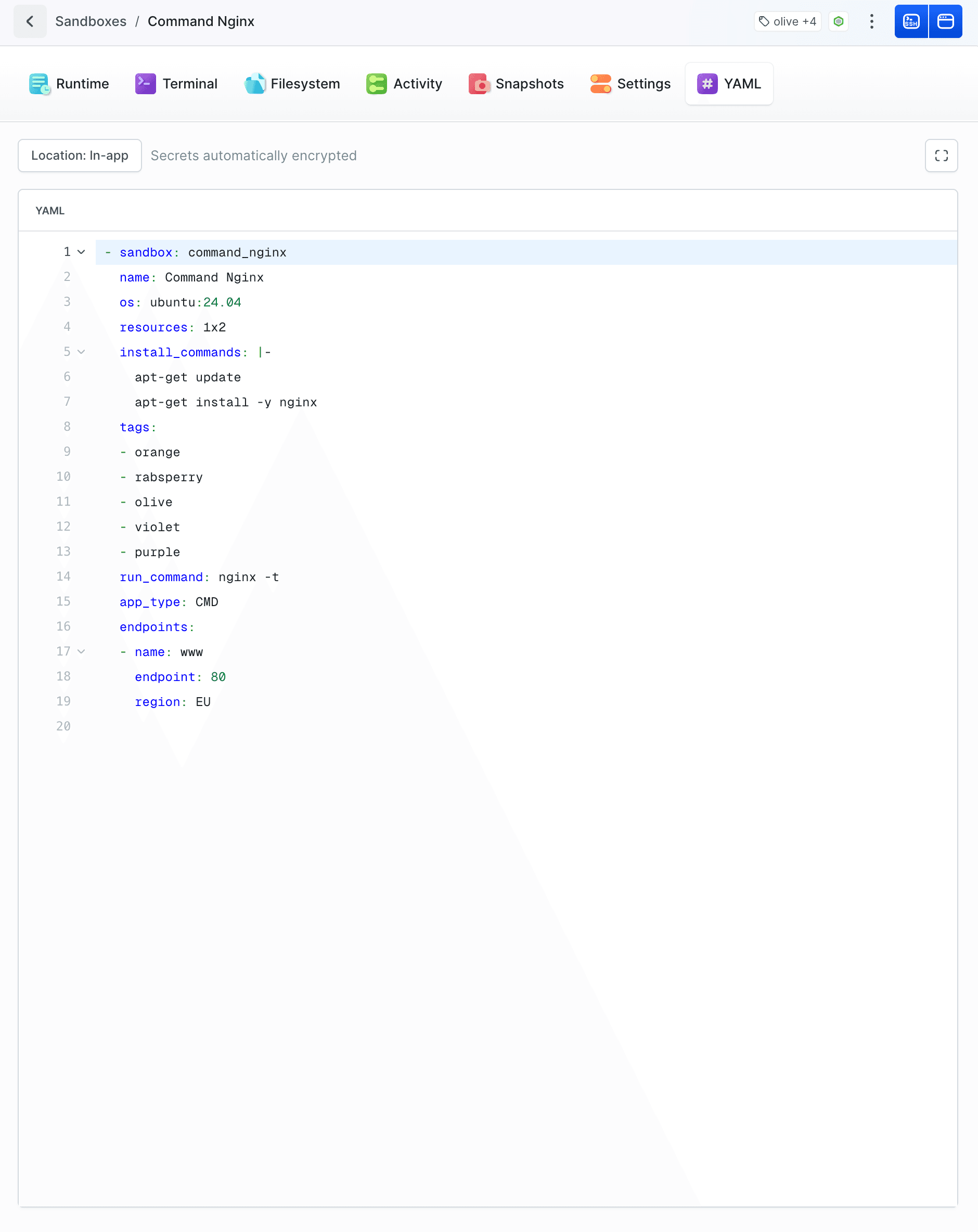View the Snapshots tab
The height and width of the screenshot is (1232, 978).
(x=516, y=84)
